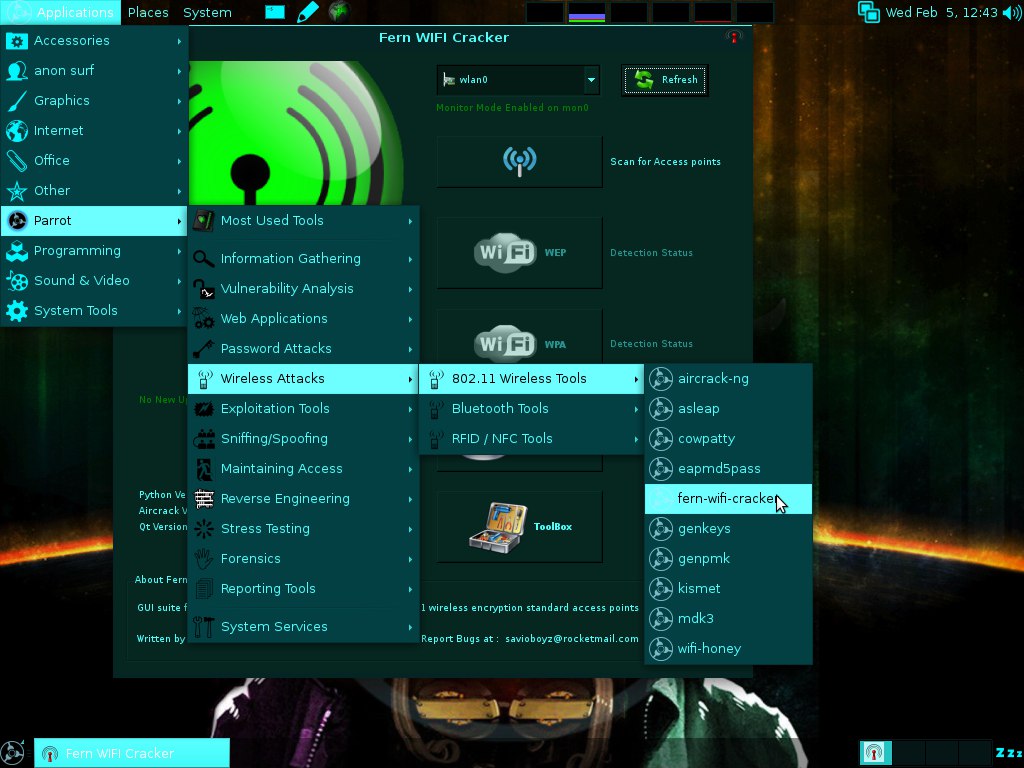Image resolution: width=1024 pixels, height=768 pixels.
Task: Open the anon surf category
Action: coord(94,71)
